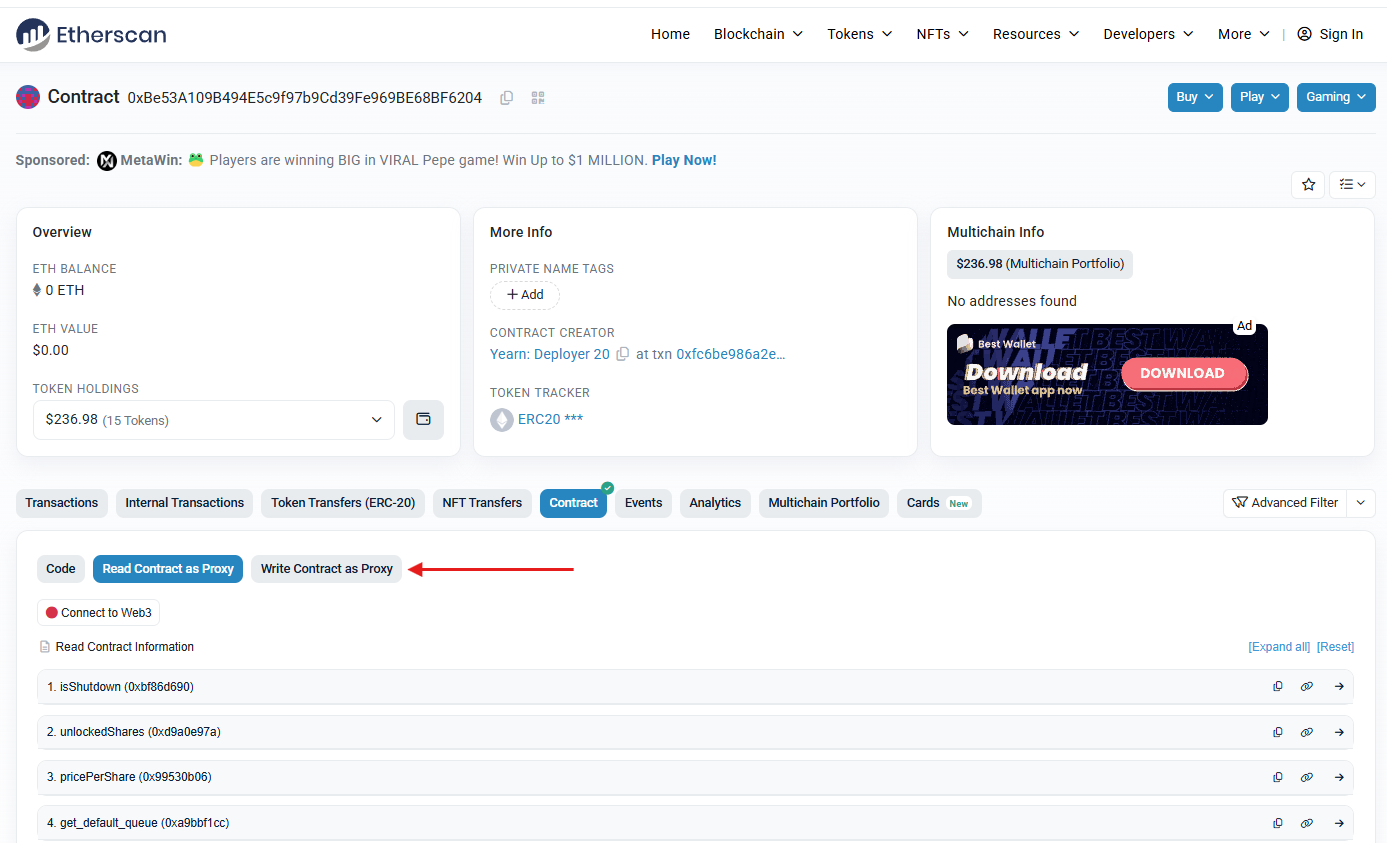Copy the Yearn: Deployer 20 creator address
The width and height of the screenshot is (1387, 843).
(623, 355)
